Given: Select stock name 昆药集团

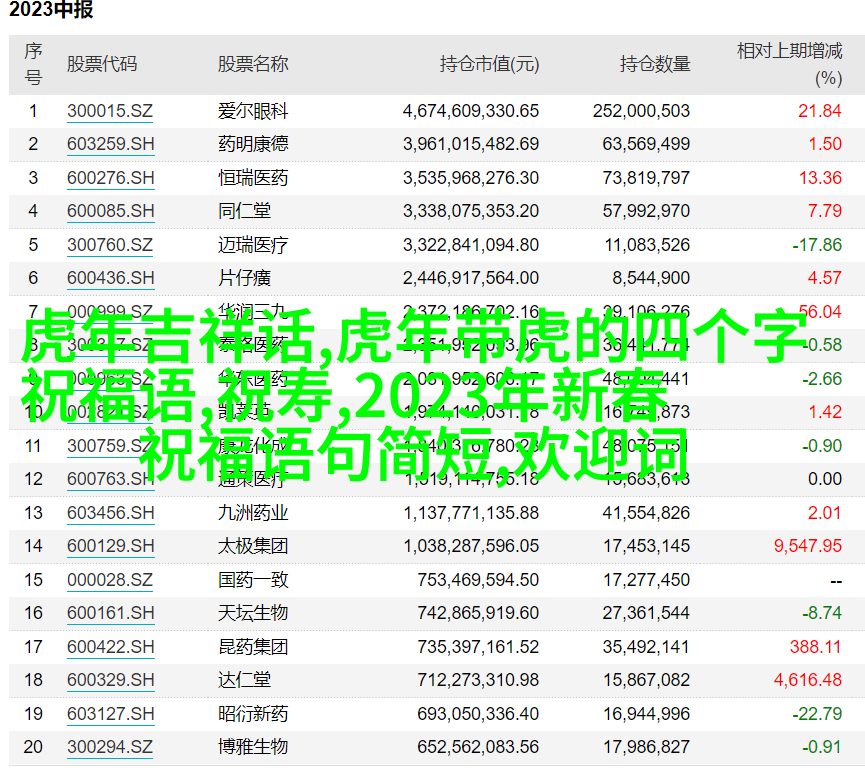Looking at the screenshot, I should coord(253,647).
